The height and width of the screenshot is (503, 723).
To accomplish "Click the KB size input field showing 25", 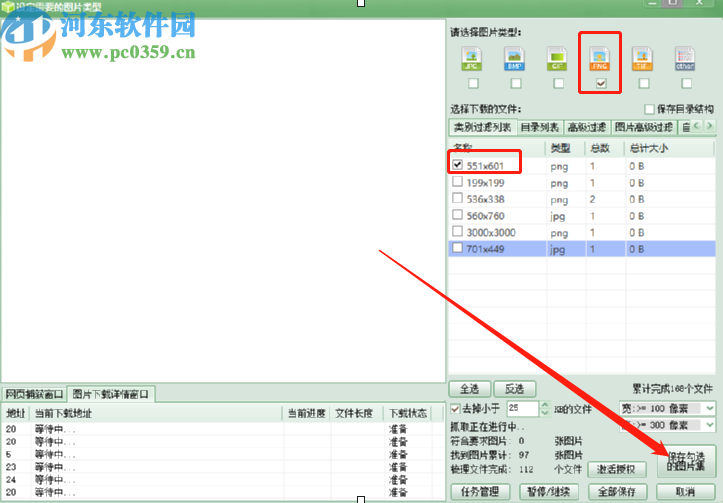I will (523, 408).
